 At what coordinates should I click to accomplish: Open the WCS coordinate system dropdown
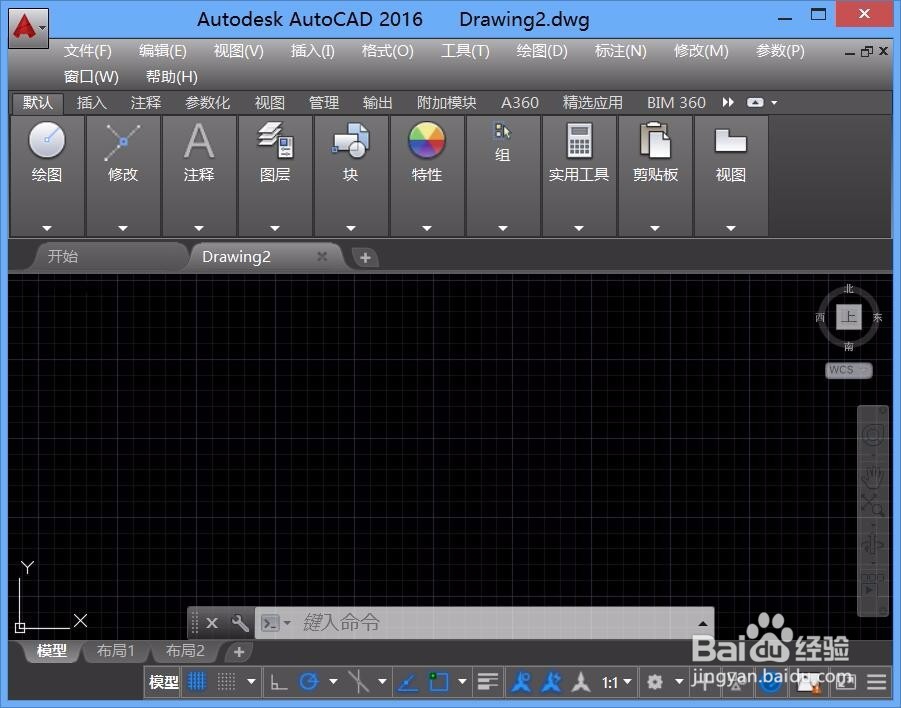pos(849,370)
